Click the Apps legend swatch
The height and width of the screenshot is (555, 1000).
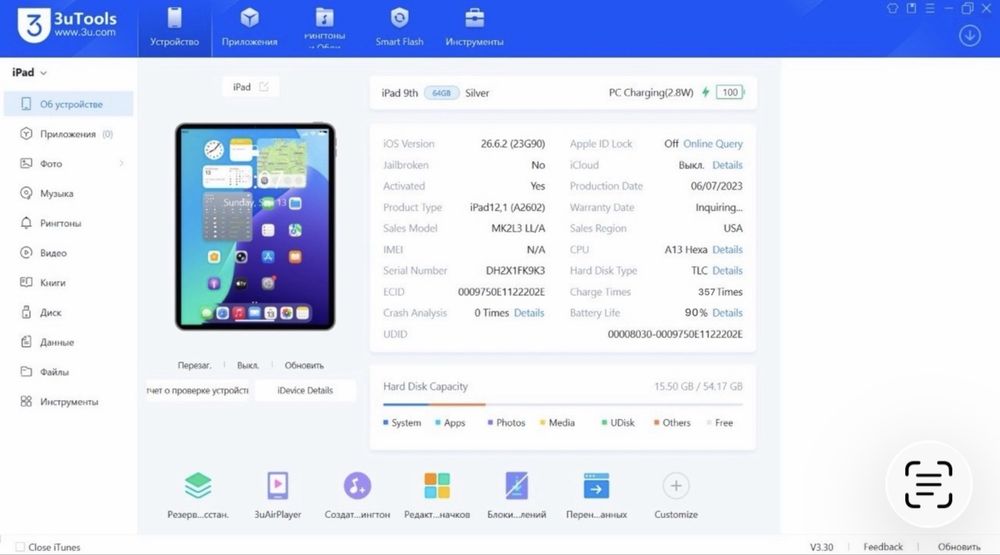click(438, 422)
